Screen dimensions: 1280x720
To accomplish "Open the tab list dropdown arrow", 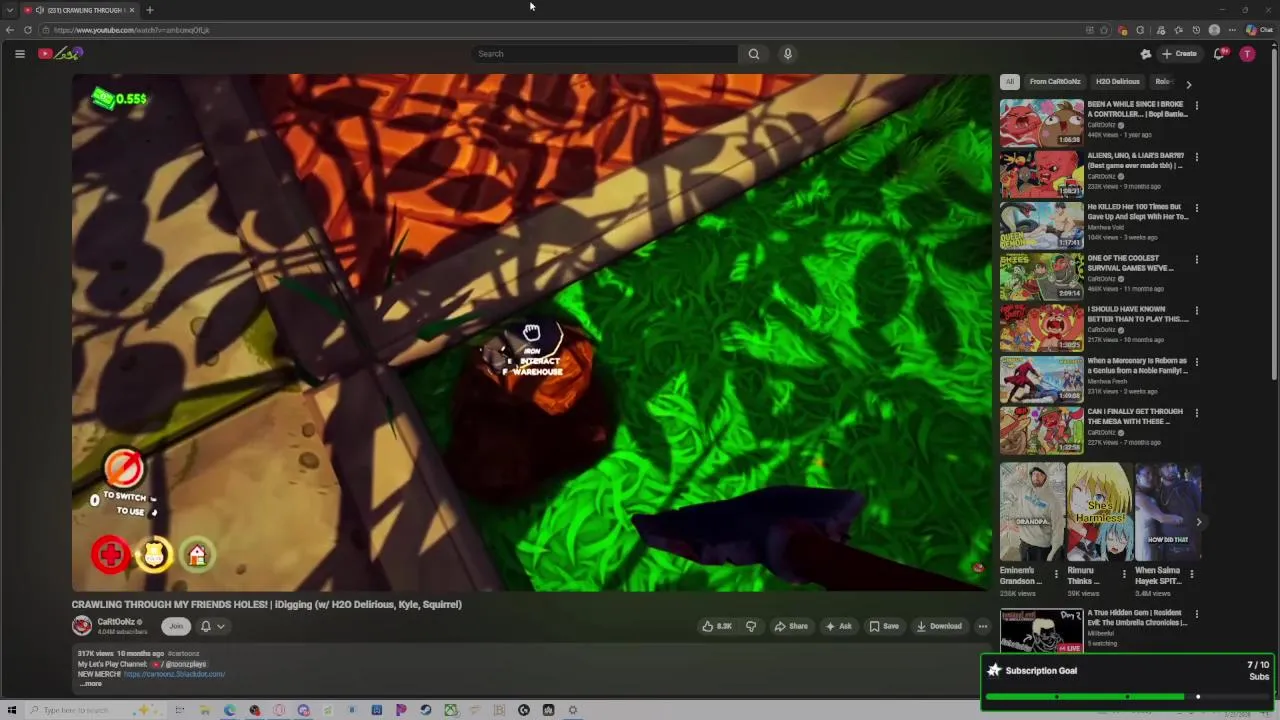I will click(x=9, y=10).
